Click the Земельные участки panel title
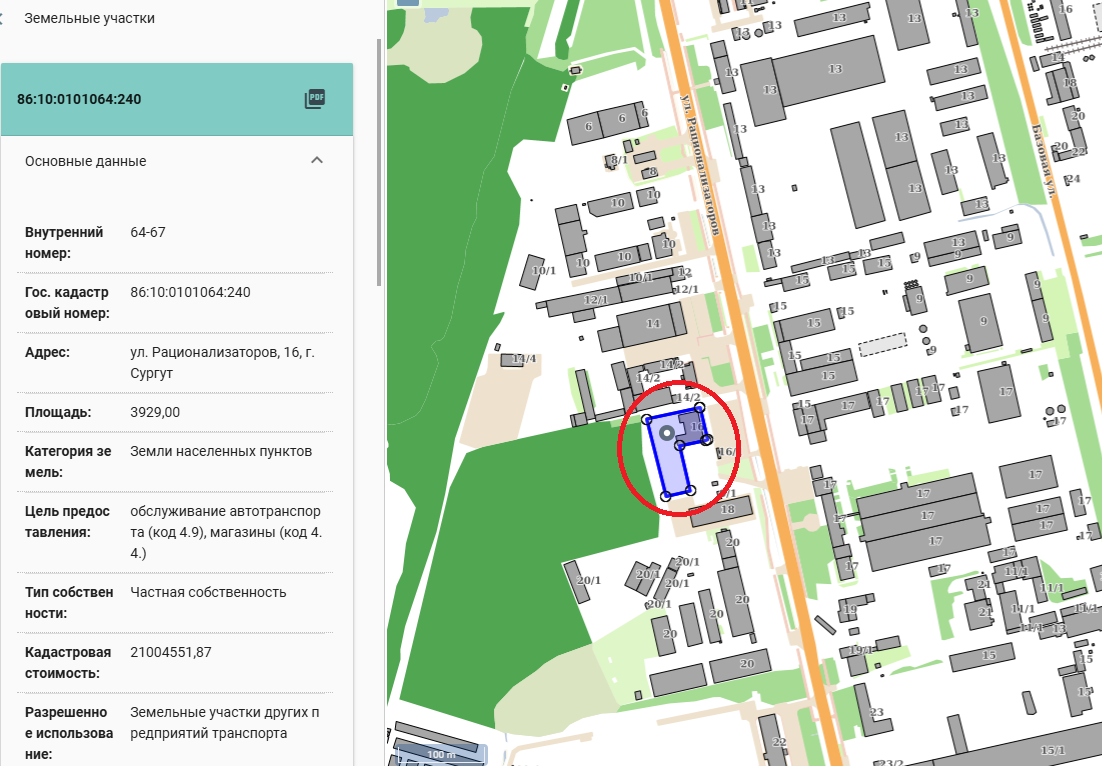1102x766 pixels. (89, 18)
